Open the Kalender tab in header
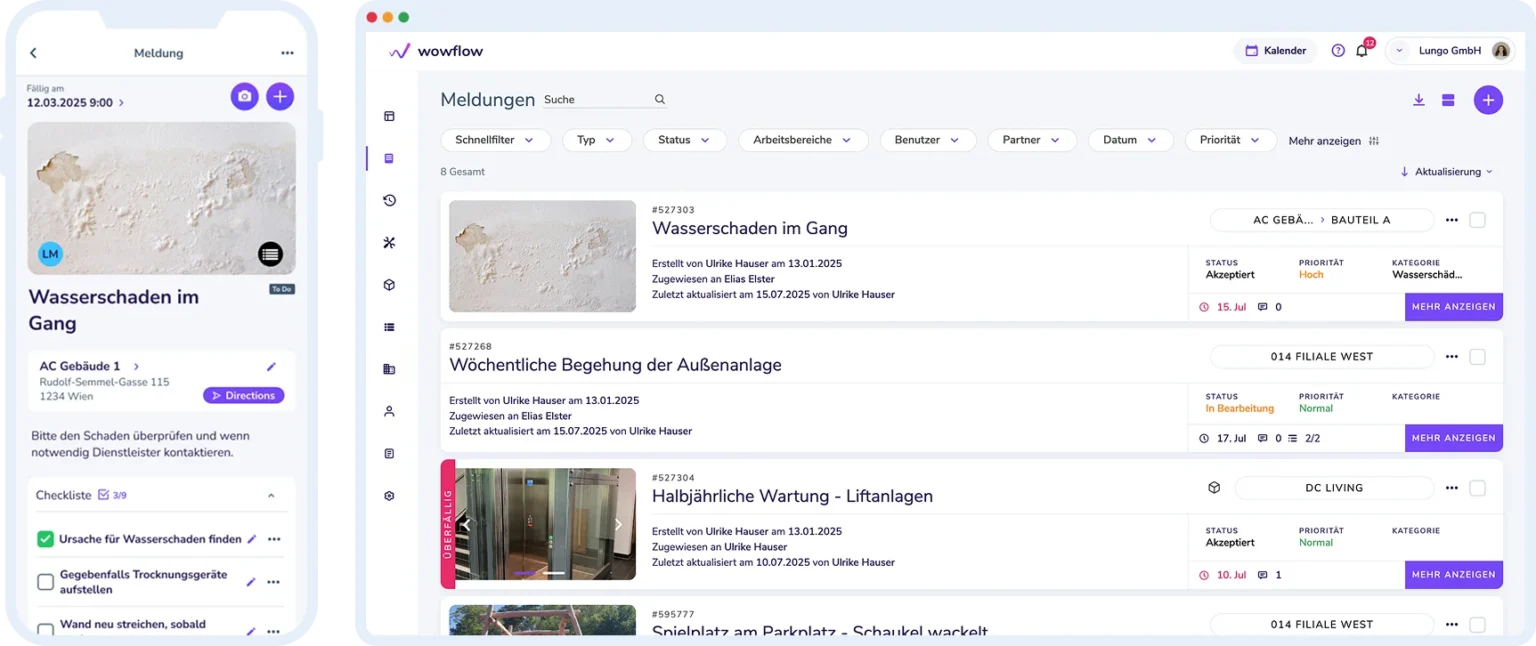This screenshot has height=646, width=1536. [x=1275, y=51]
